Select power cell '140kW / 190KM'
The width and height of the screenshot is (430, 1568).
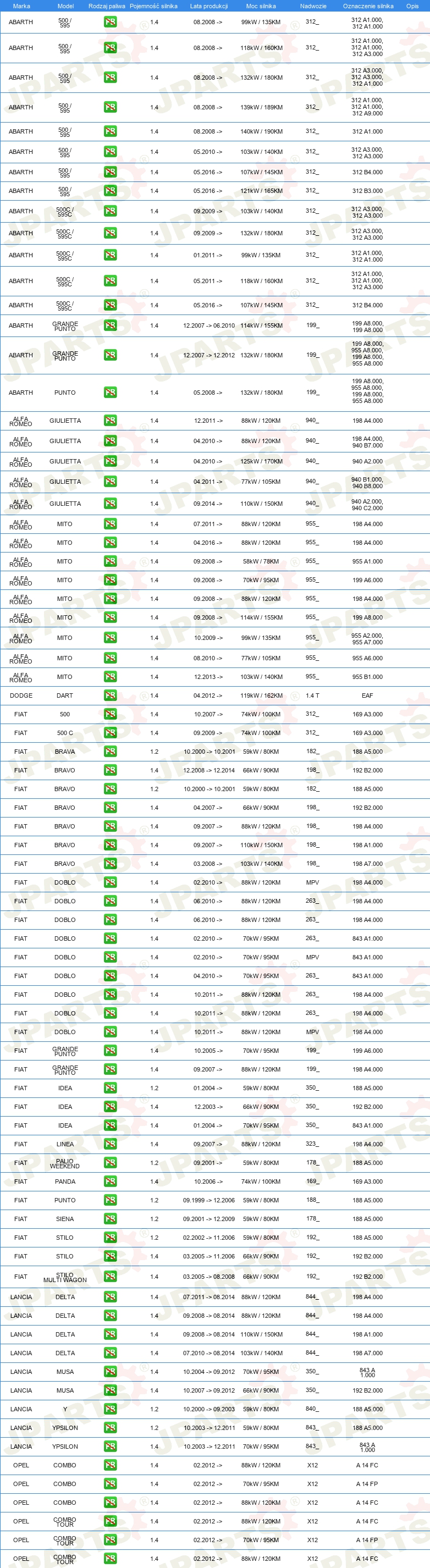coord(261,131)
